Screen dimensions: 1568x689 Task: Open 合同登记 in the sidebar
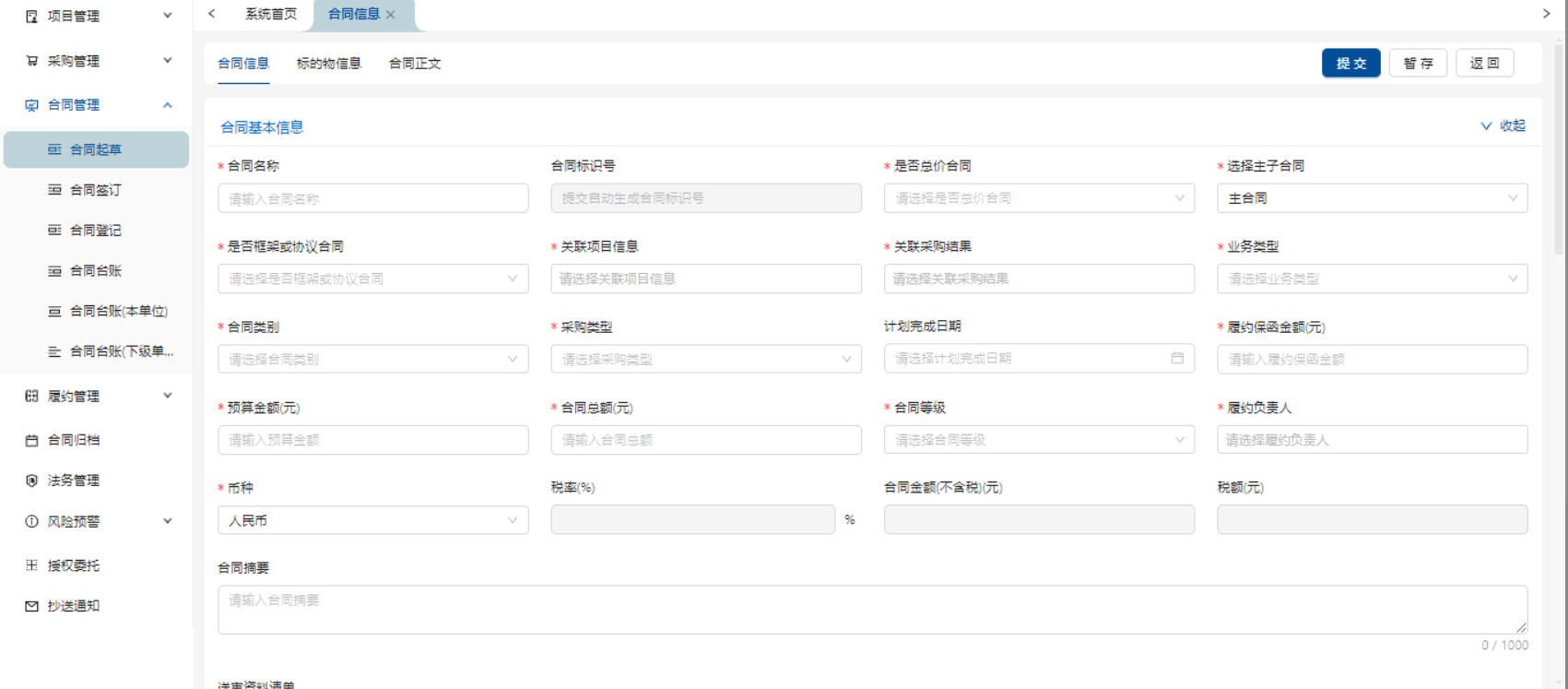96,231
